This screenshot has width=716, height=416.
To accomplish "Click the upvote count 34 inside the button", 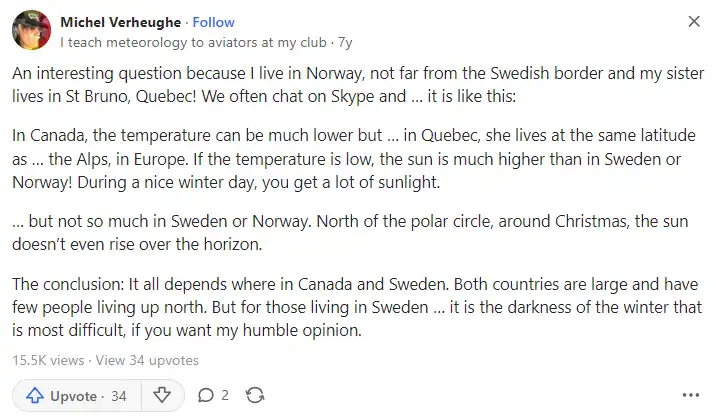I will coord(119,396).
